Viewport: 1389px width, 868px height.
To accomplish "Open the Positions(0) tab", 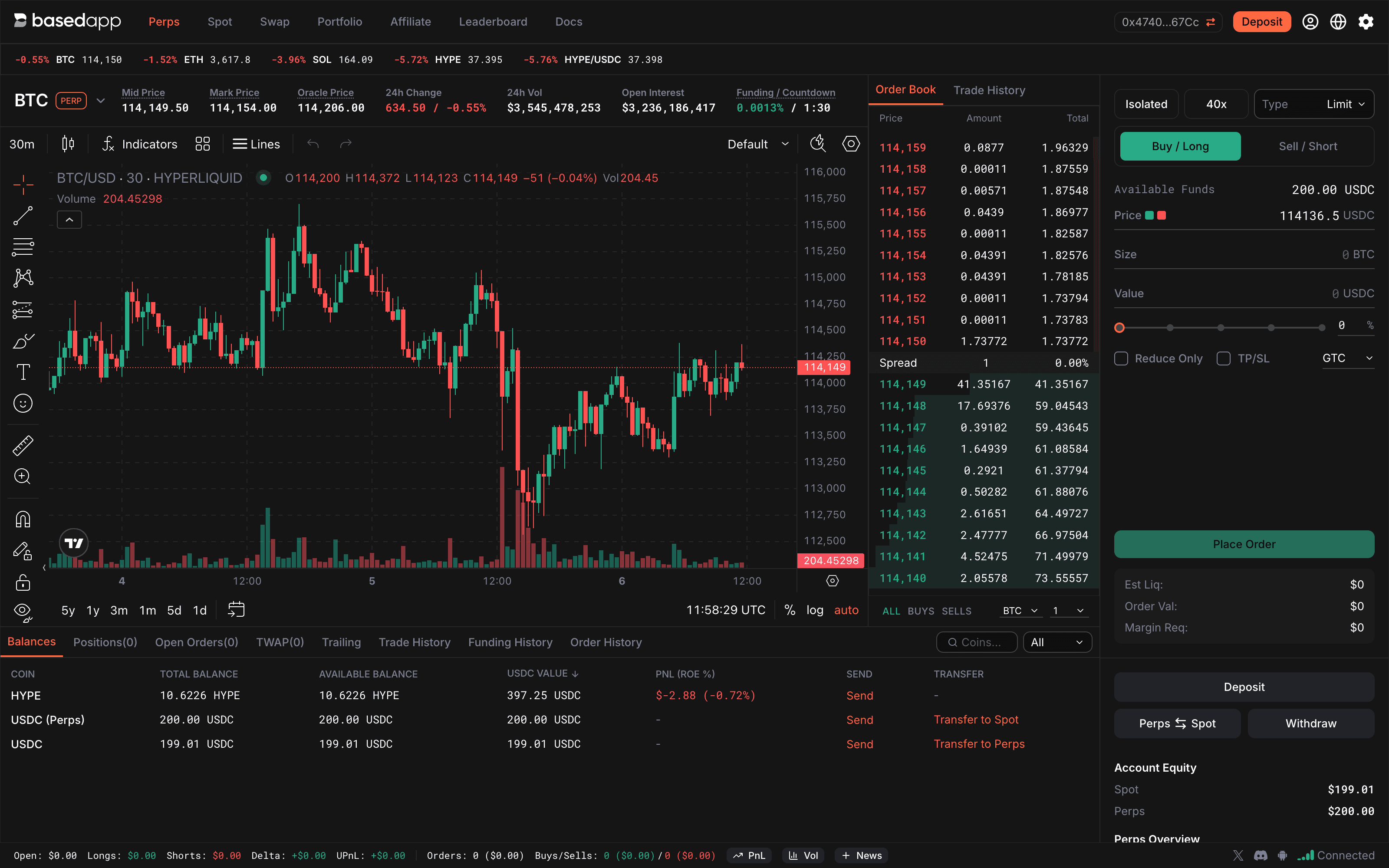I will tap(105, 642).
